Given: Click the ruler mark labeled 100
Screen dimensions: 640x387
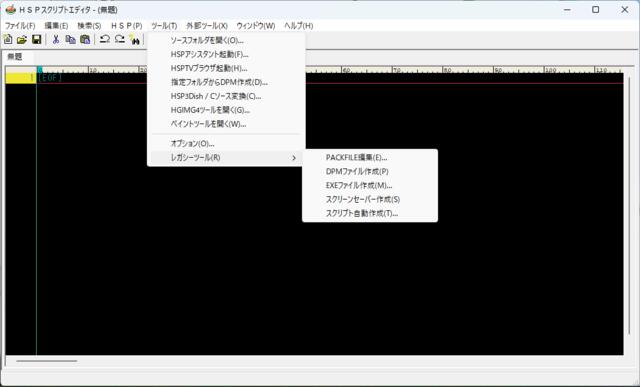Looking at the screenshot, I should pos(550,70).
